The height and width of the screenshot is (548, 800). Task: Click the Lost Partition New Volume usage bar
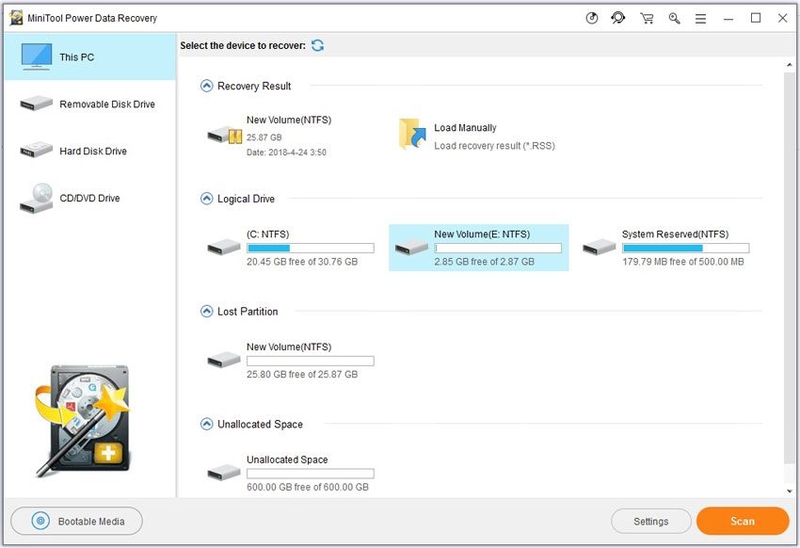pyautogui.click(x=310, y=361)
